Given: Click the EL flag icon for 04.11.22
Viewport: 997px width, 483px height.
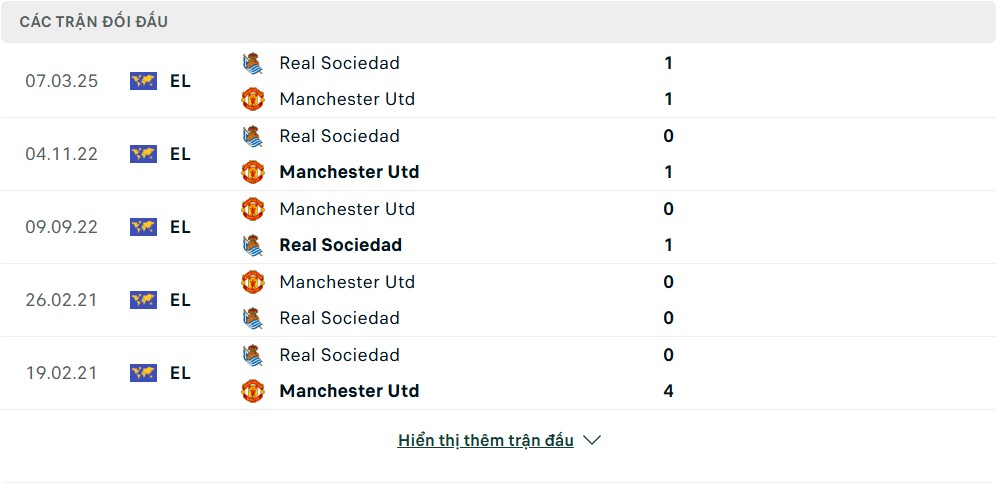Looking at the screenshot, I should point(144,154).
